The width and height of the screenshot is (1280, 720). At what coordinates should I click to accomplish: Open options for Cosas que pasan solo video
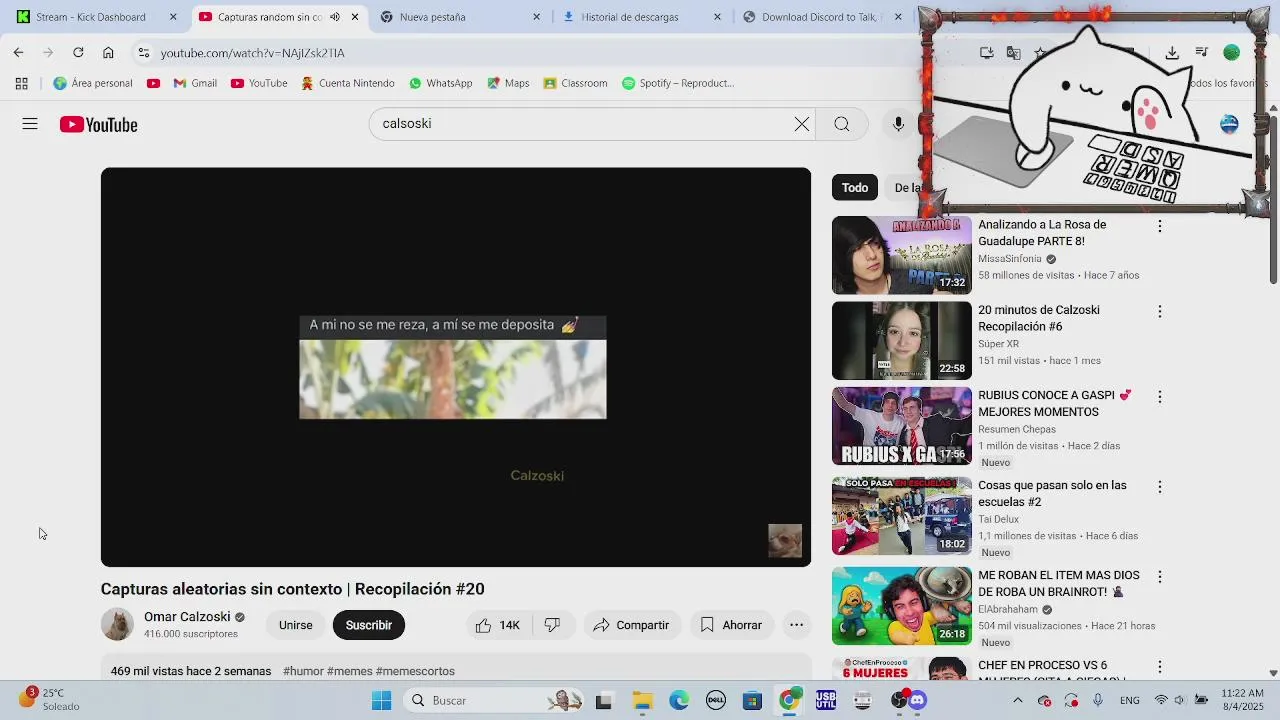click(1160, 487)
